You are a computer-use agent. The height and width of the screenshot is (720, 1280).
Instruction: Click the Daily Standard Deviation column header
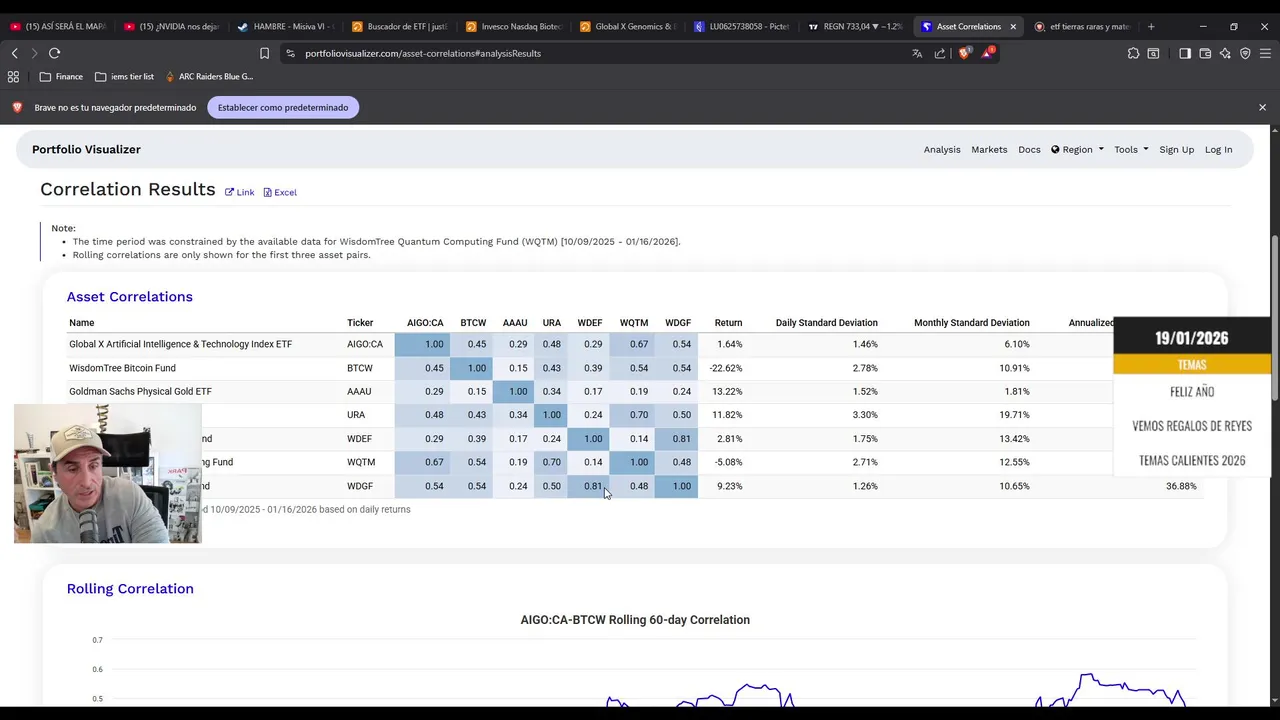tap(826, 323)
